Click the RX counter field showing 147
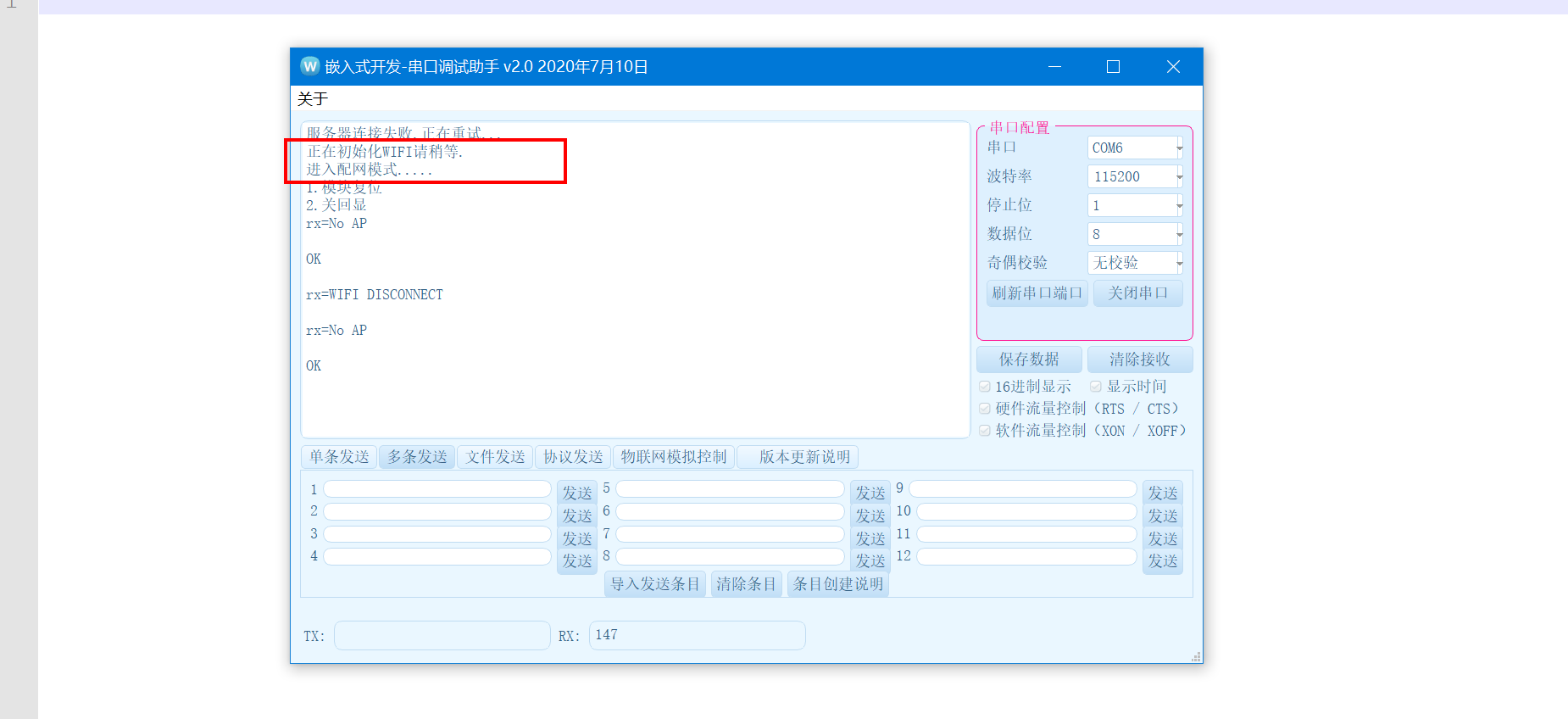The image size is (1568, 719). coord(698,635)
